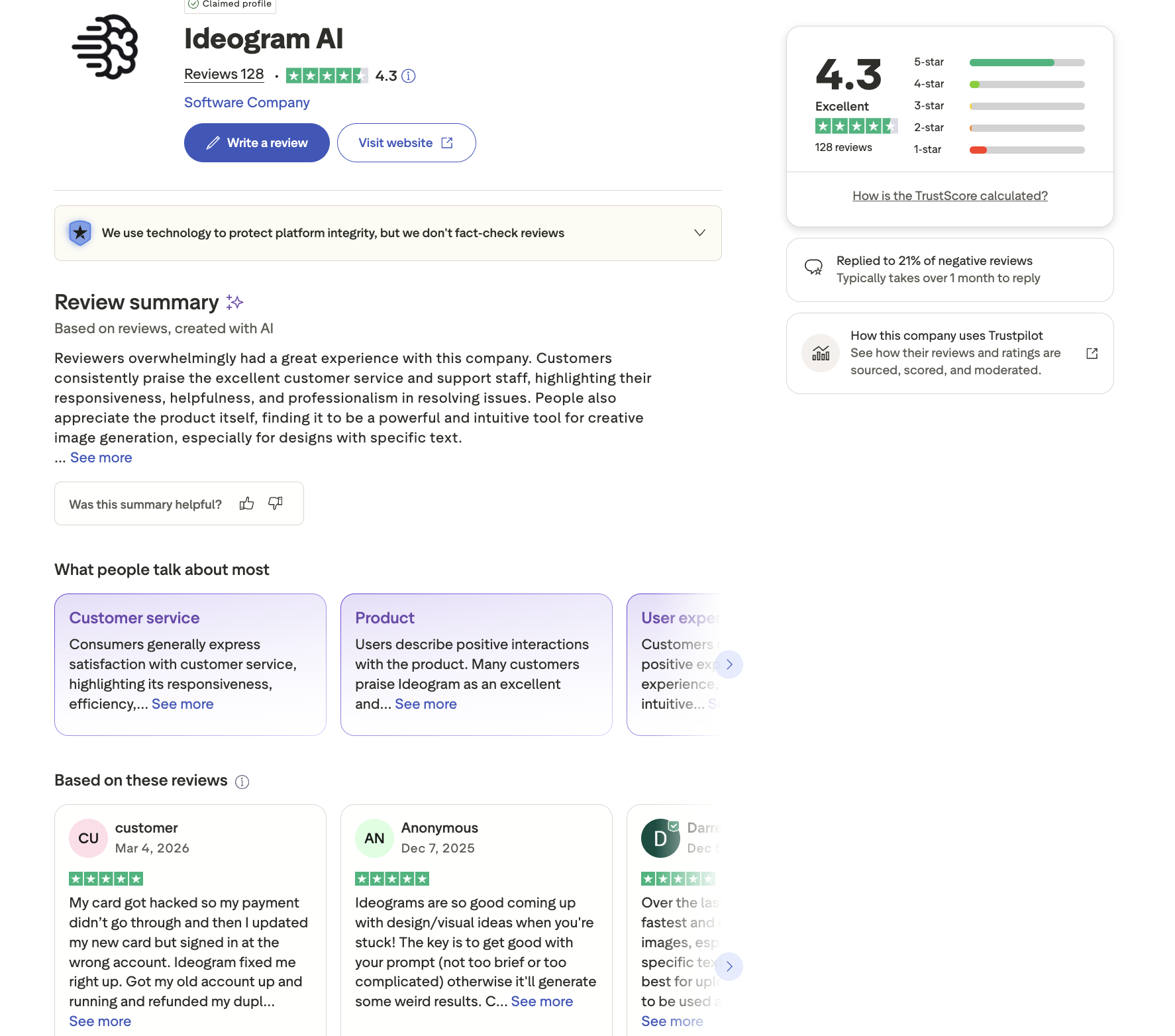The width and height of the screenshot is (1175, 1036).
Task: Click the Claimed profile badge
Action: [230, 4]
